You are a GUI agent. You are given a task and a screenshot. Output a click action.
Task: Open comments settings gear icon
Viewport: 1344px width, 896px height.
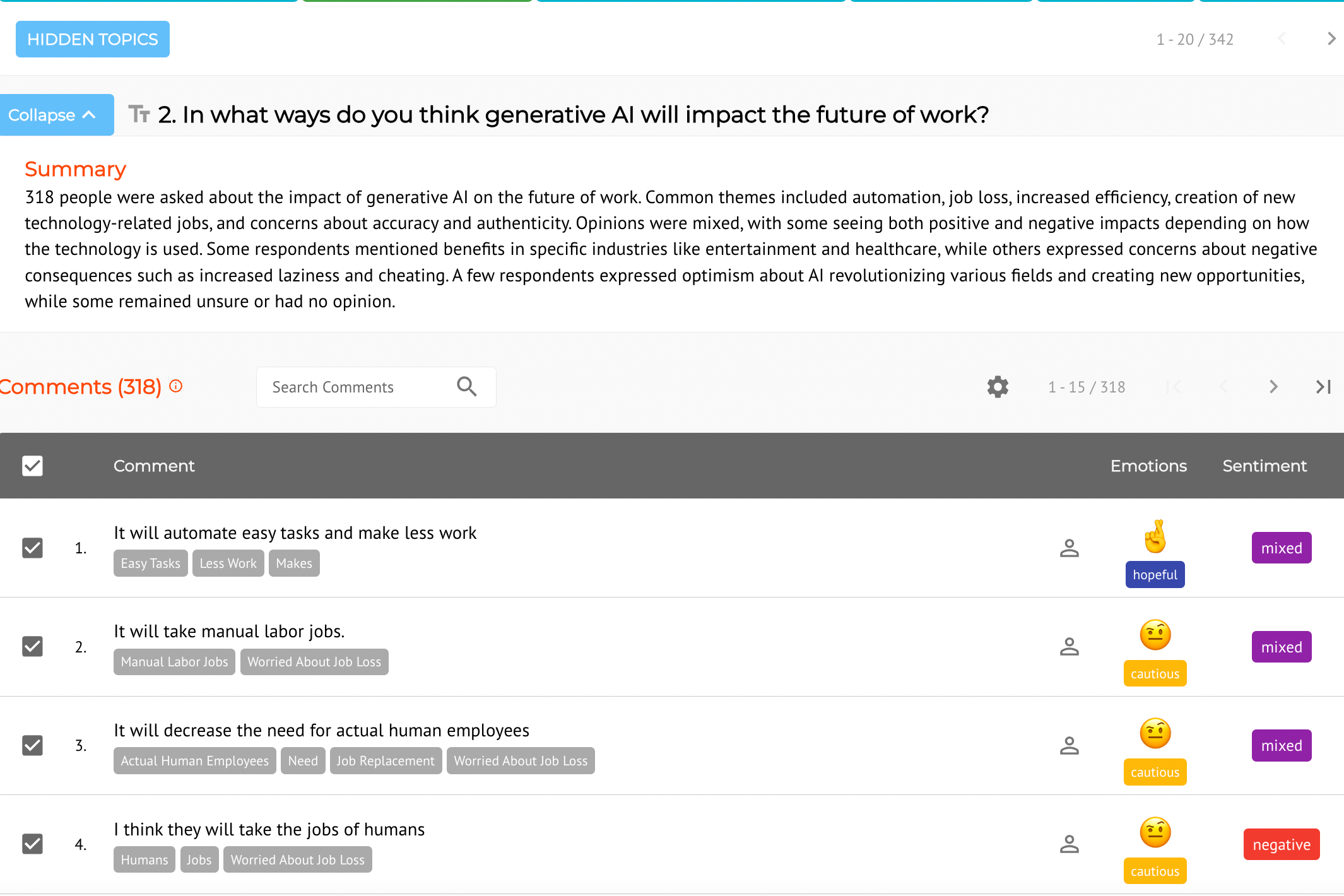coord(998,387)
